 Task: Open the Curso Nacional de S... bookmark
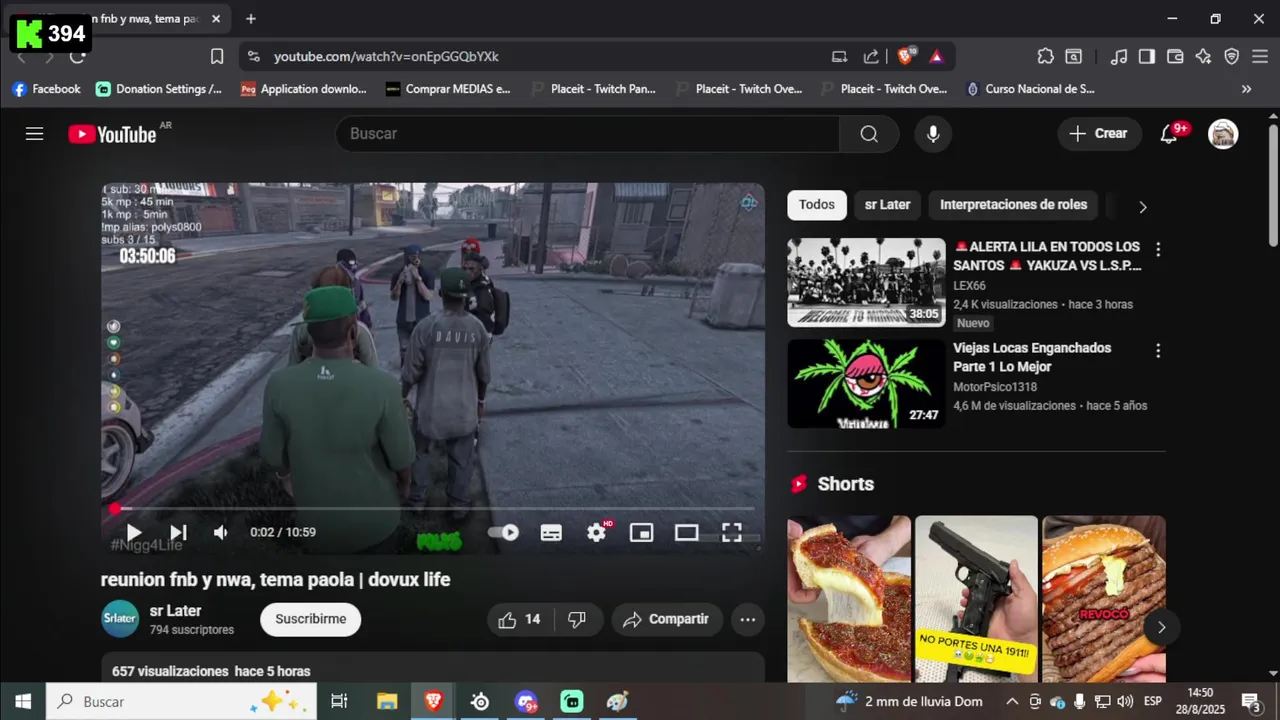click(1030, 89)
